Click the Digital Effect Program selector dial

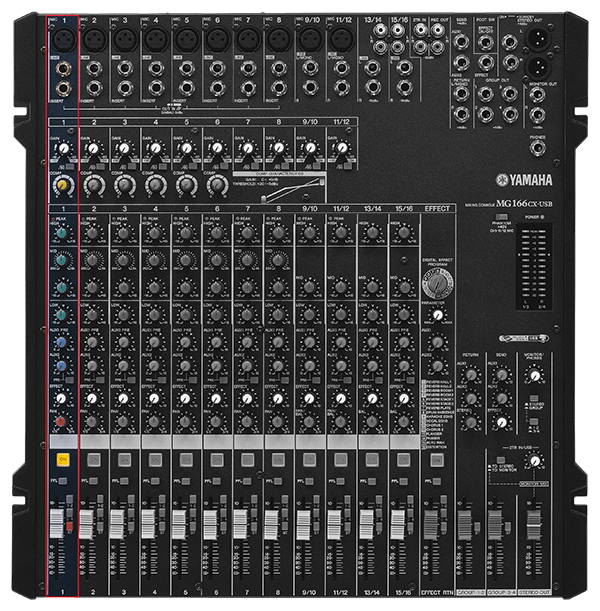tap(438, 283)
